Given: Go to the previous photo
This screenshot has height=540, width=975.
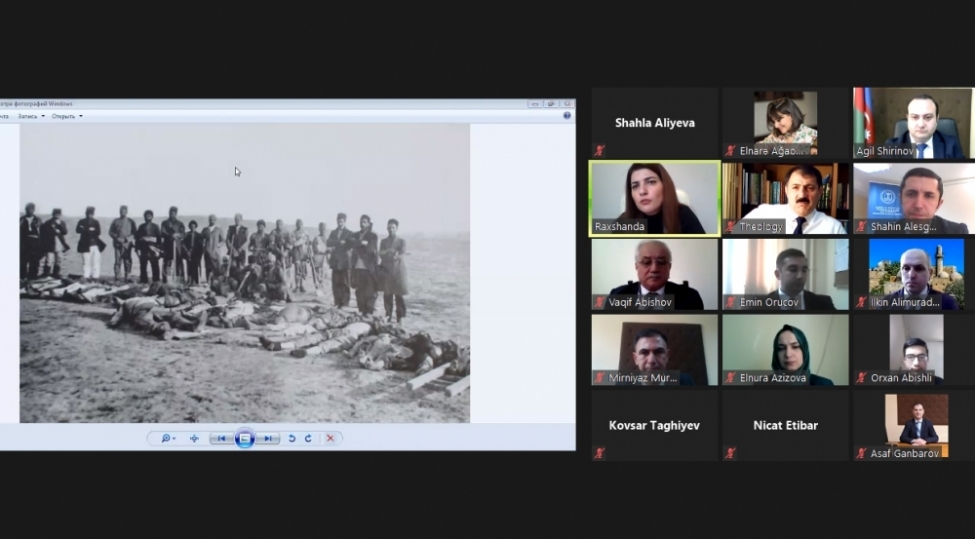Looking at the screenshot, I should tap(221, 439).
